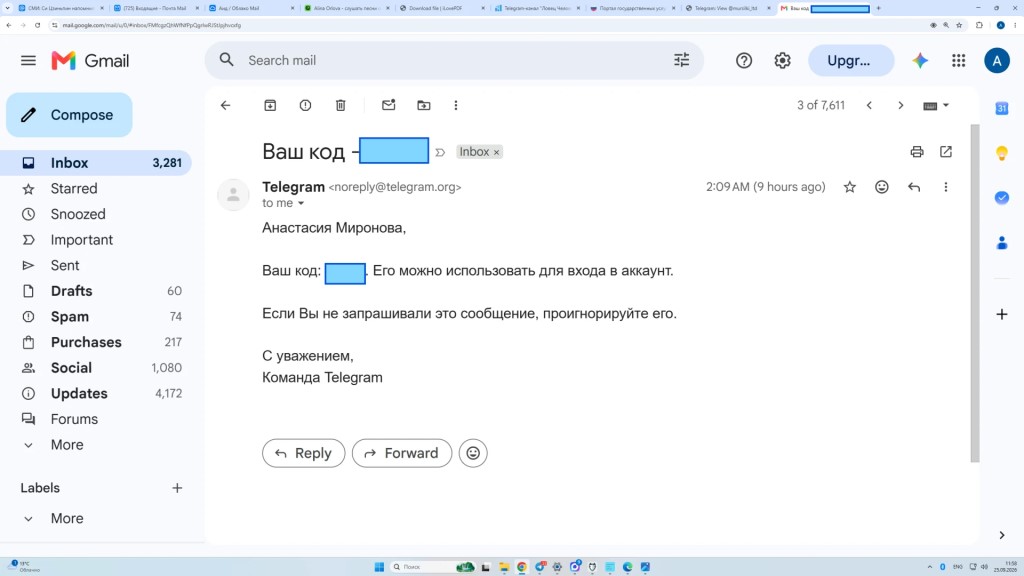Open Contacts in the side panel
The width and height of the screenshot is (1024, 576).
pyautogui.click(x=1002, y=243)
